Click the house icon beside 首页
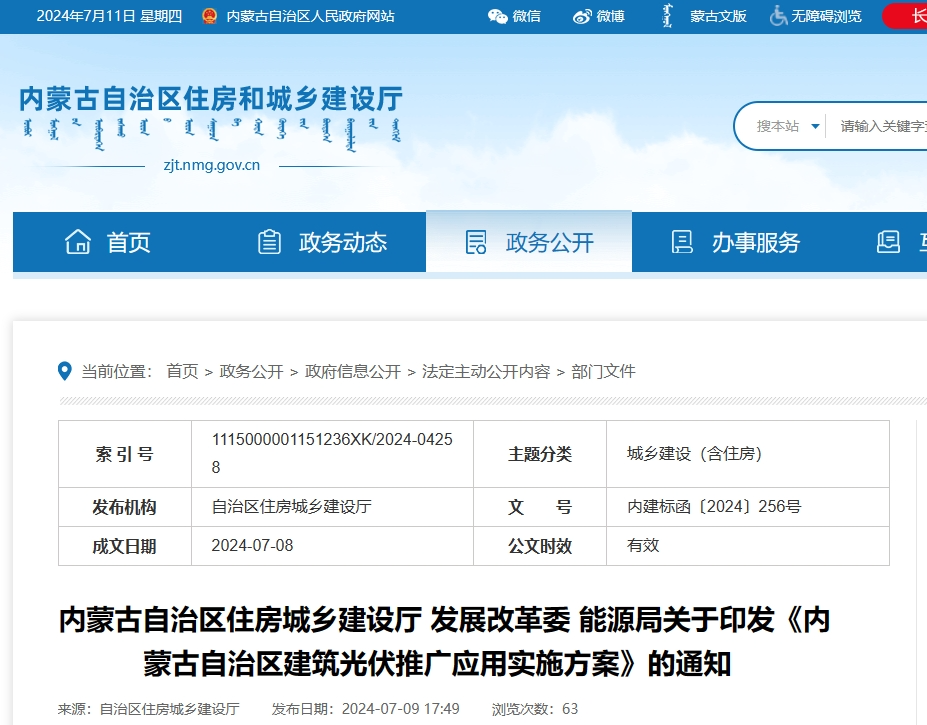The height and width of the screenshot is (725, 927). (78, 242)
